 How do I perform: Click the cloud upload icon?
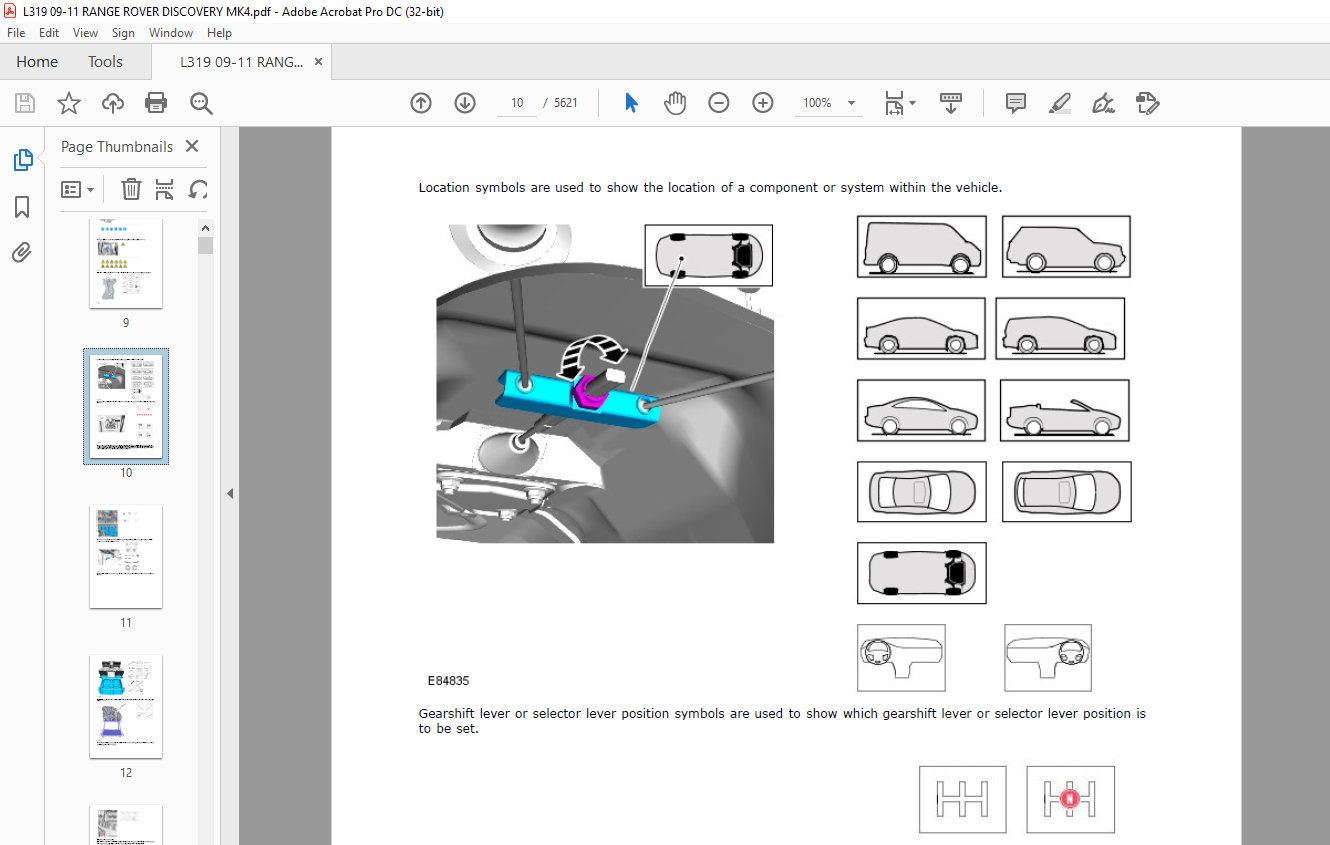click(x=113, y=103)
